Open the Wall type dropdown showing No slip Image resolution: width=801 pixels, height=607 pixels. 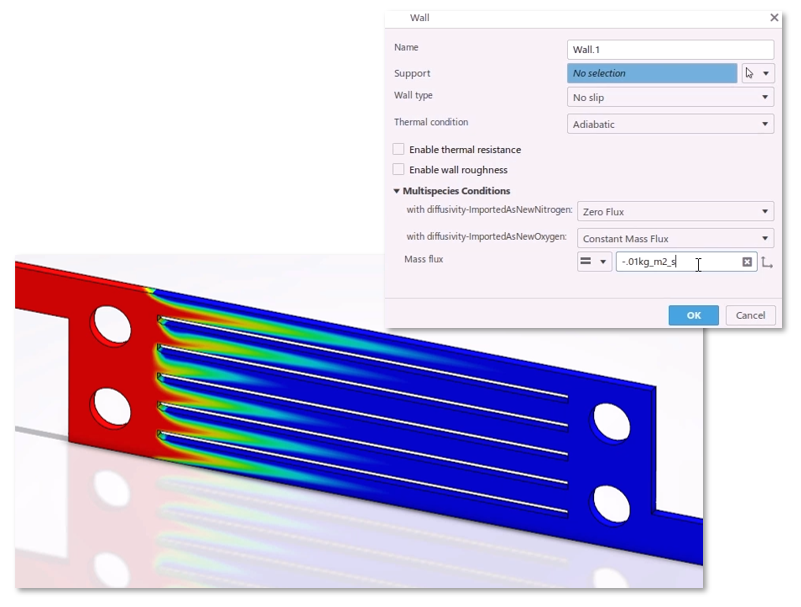click(670, 98)
